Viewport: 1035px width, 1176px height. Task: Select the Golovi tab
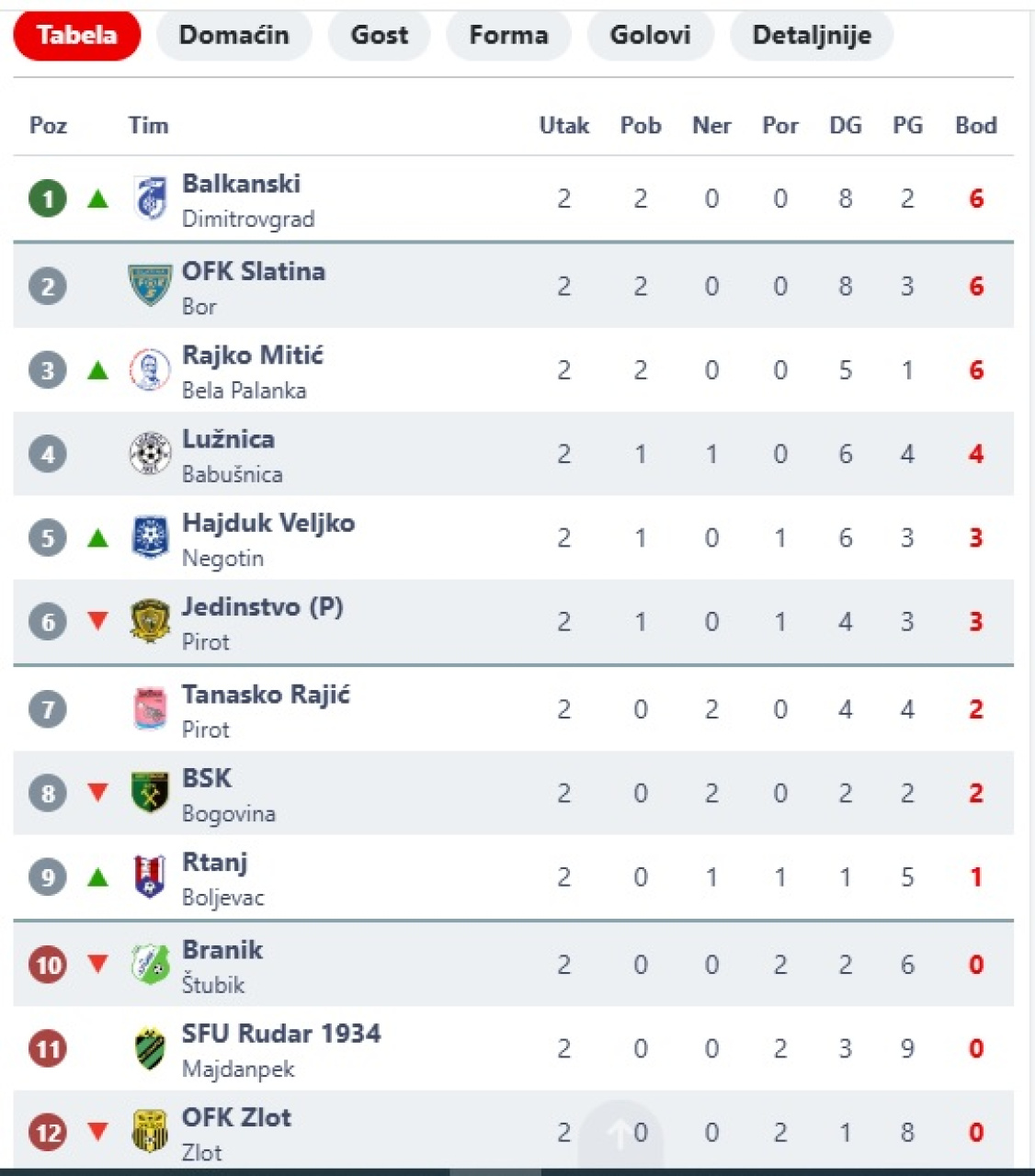(650, 35)
